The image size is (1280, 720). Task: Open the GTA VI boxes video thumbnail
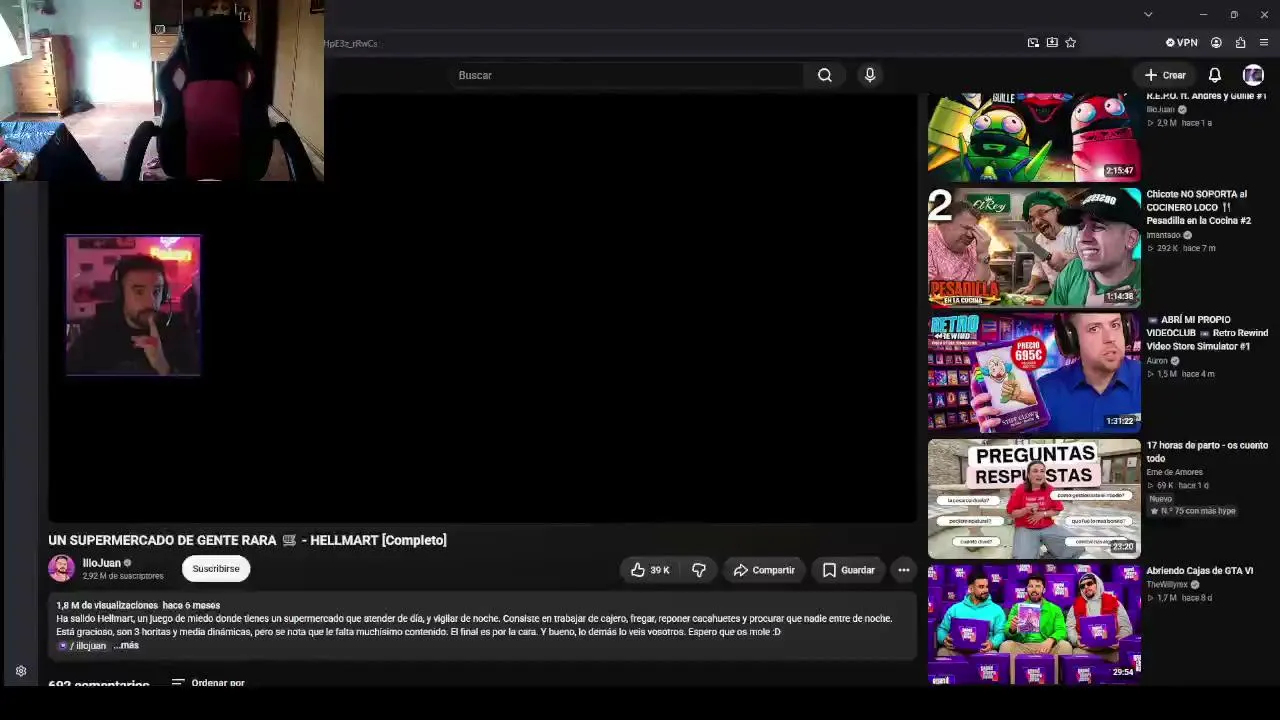point(1034,623)
